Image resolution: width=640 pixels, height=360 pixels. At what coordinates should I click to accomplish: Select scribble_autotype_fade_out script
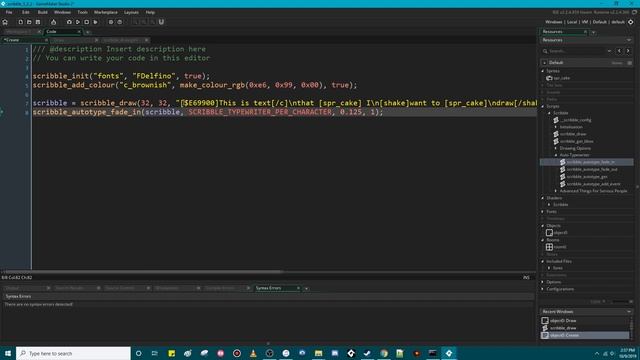point(592,169)
